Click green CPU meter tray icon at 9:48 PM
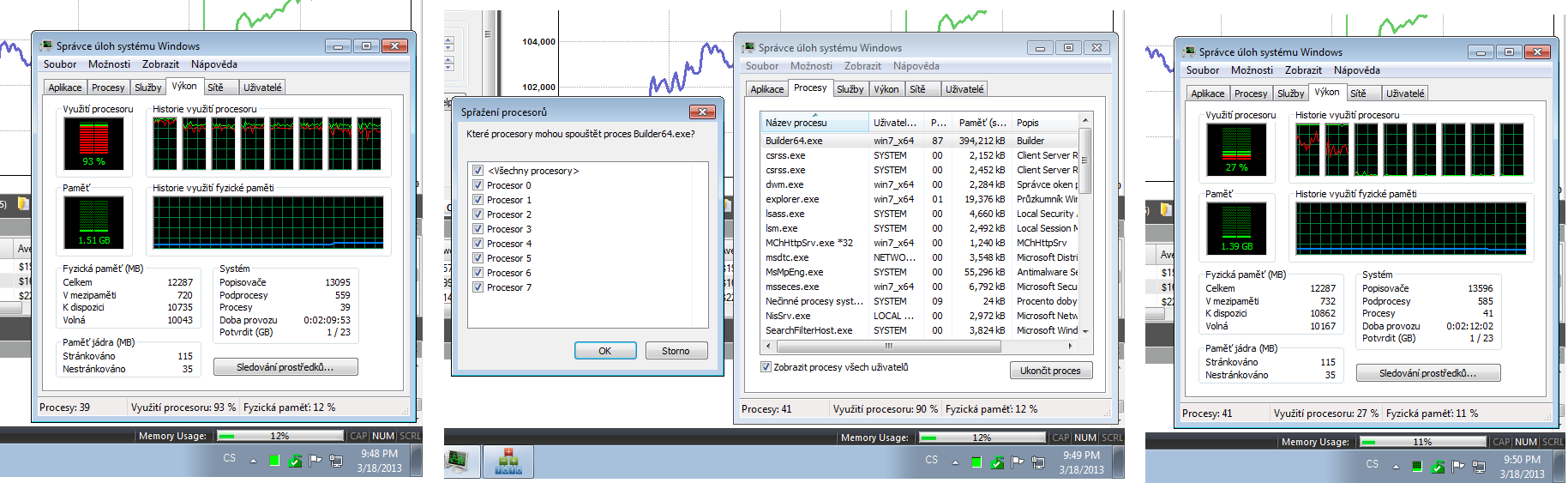The width and height of the screenshot is (1568, 489). pos(274,461)
